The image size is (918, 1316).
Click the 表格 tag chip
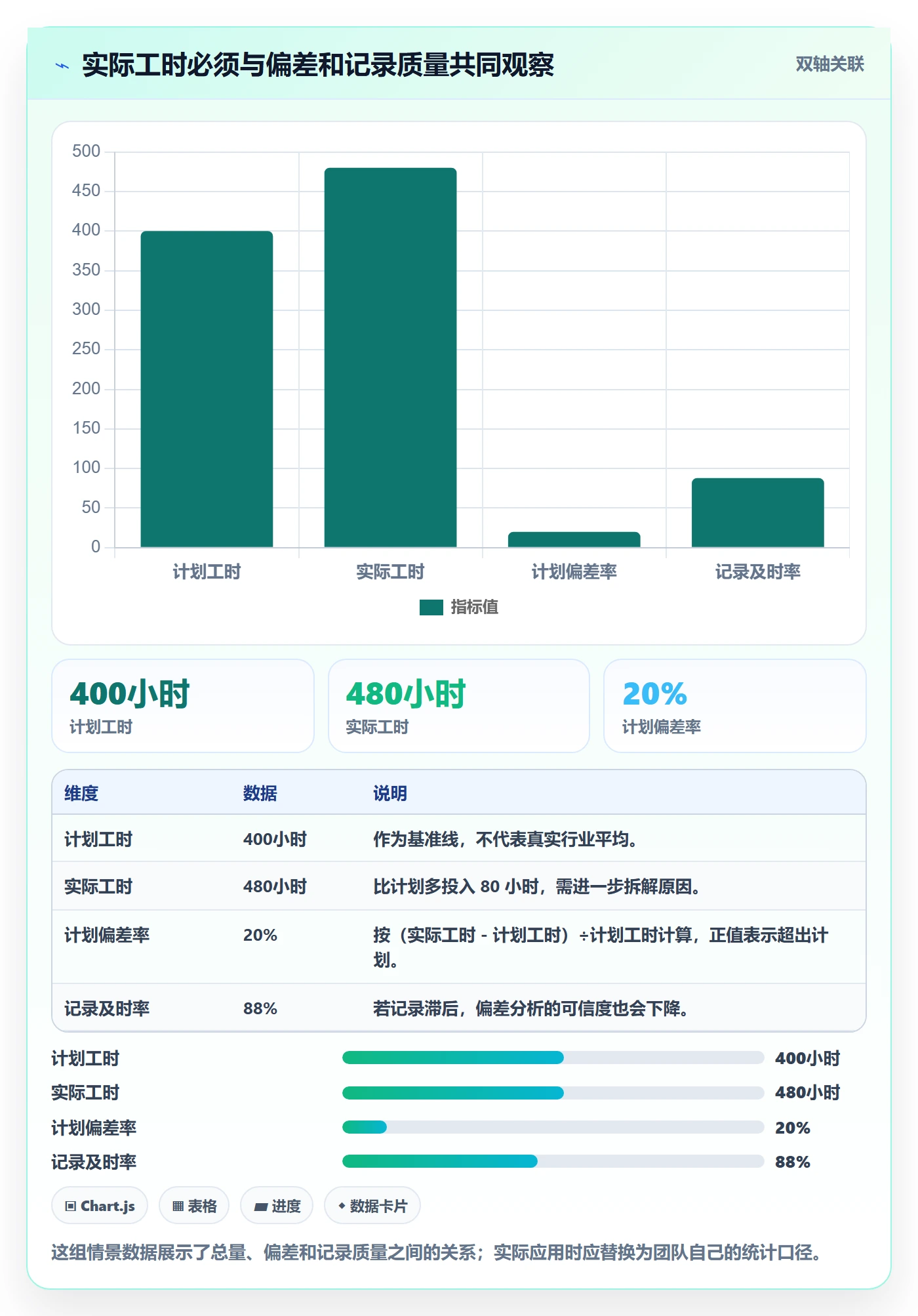pos(194,1206)
